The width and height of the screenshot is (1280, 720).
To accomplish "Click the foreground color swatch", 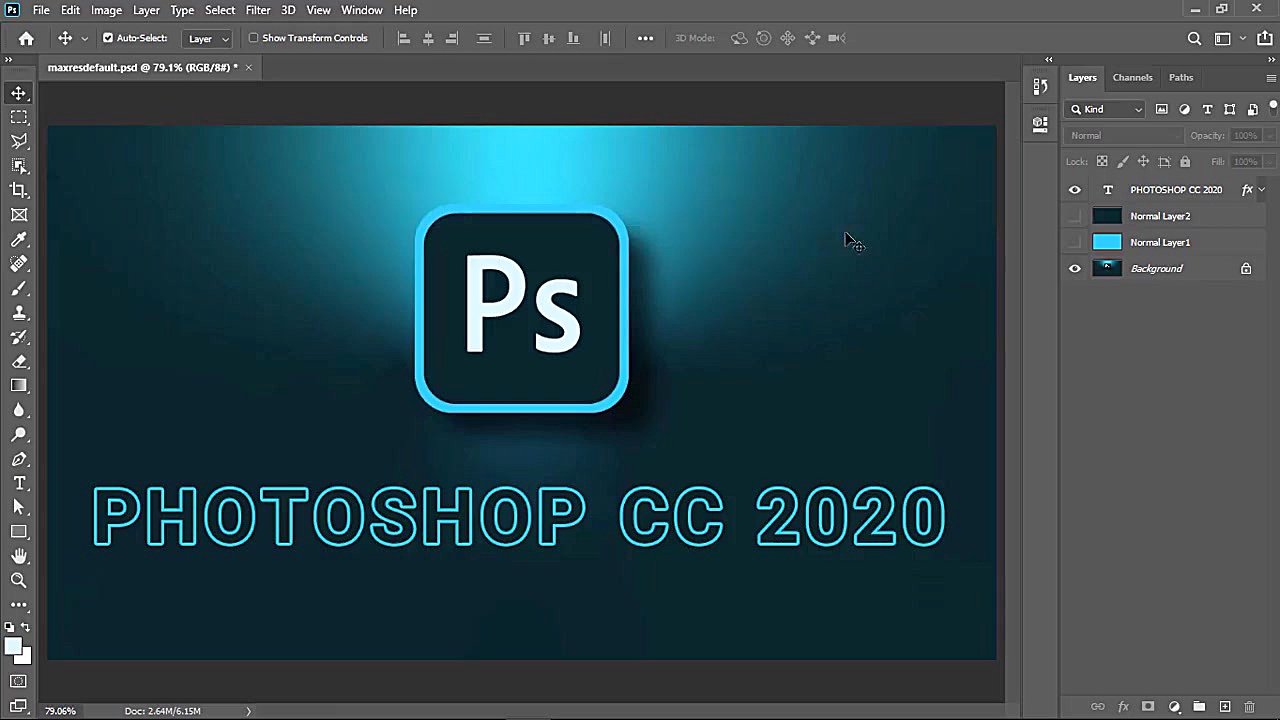I will (12, 646).
